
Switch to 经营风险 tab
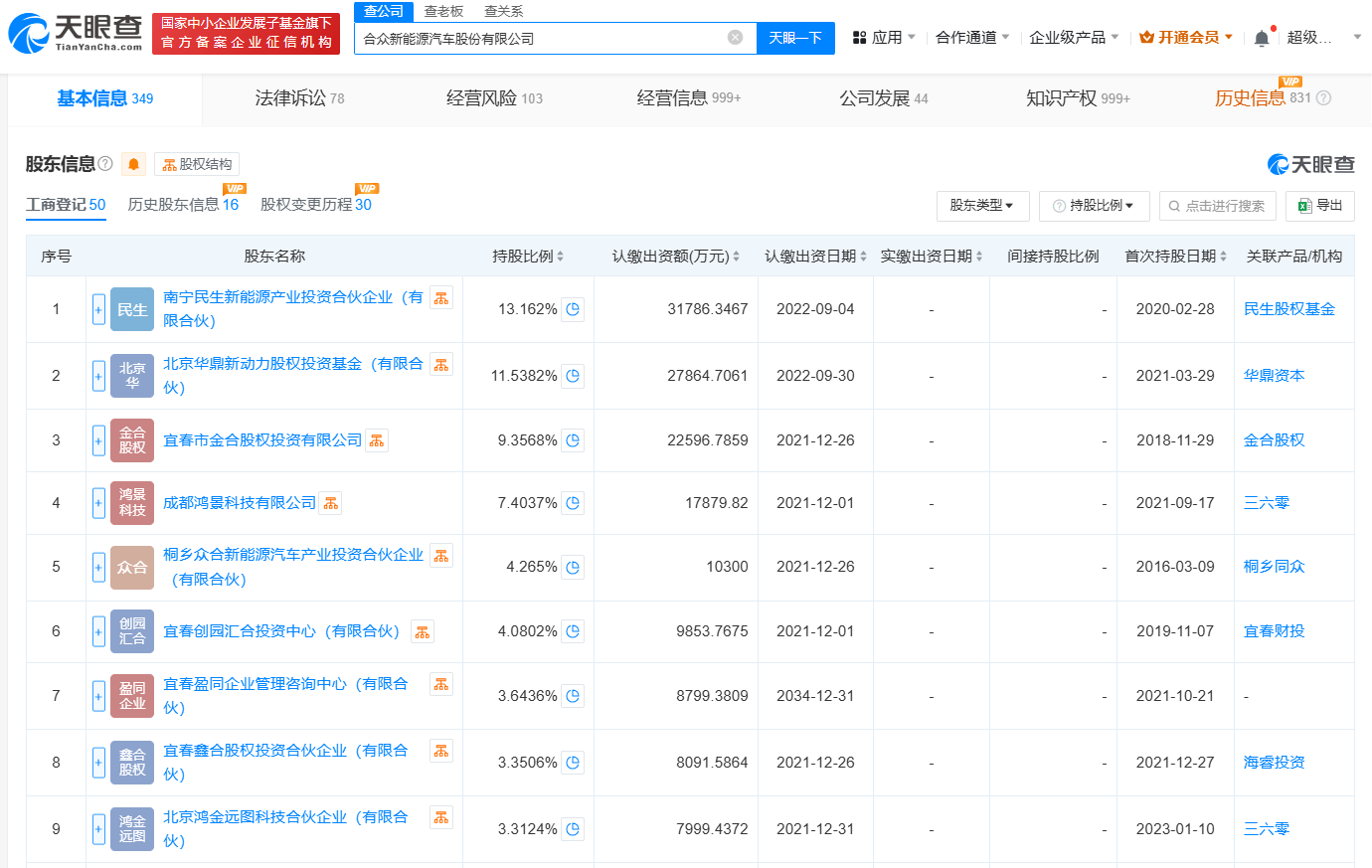tap(494, 98)
